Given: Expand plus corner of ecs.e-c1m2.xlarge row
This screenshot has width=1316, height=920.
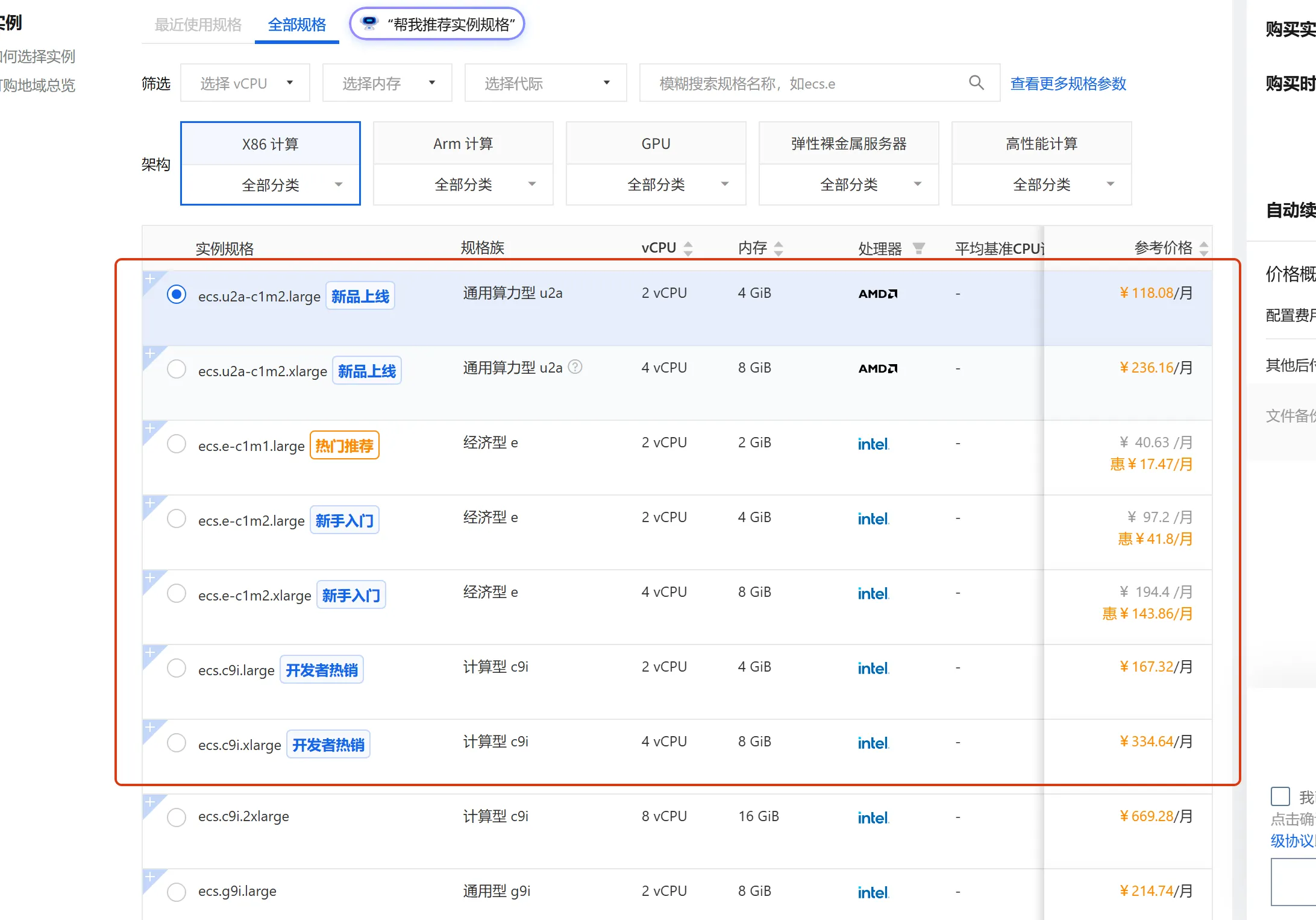Looking at the screenshot, I should [x=150, y=578].
